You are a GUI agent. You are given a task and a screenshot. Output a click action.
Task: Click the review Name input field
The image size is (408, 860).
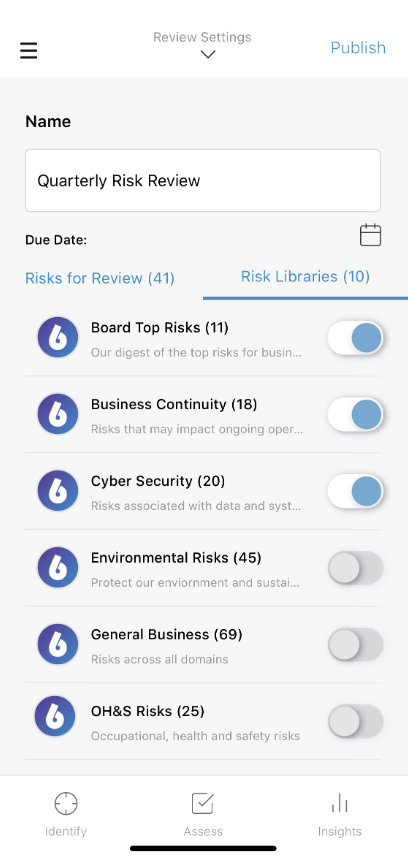(x=203, y=180)
